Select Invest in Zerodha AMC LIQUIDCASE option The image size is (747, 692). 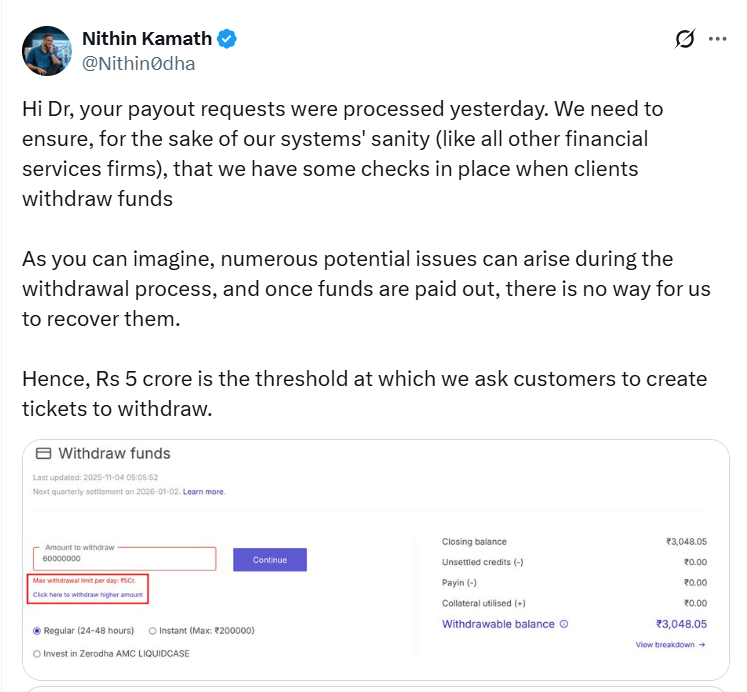38,653
